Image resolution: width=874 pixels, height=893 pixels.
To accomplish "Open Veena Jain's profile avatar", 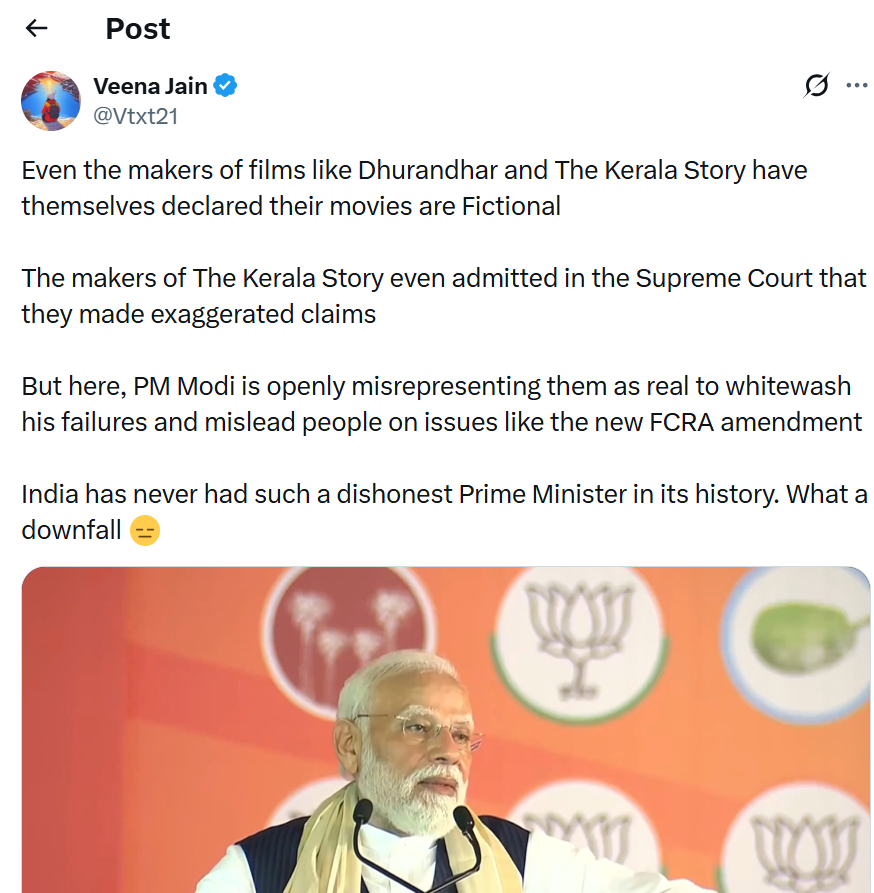I will (51, 101).
